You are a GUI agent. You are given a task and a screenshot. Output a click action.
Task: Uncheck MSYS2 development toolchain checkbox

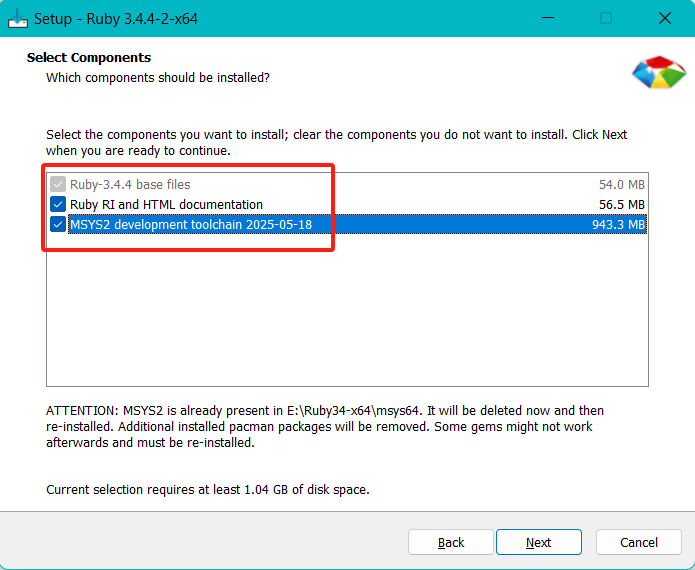58,224
